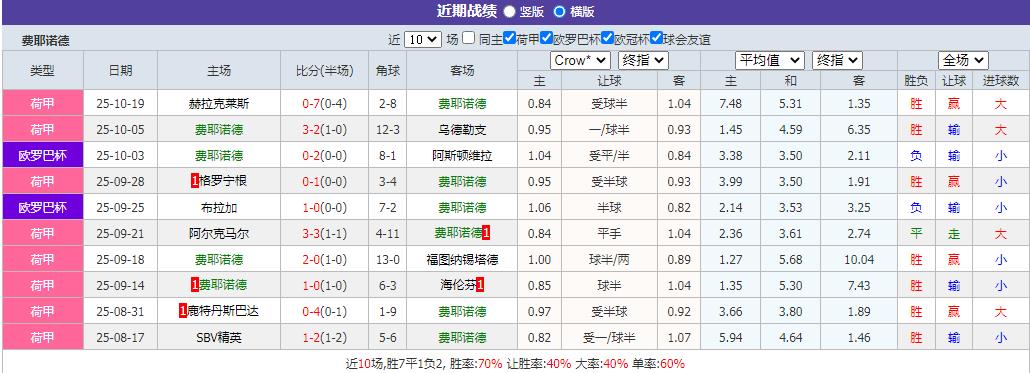This screenshot has height=373, width=1030.
Task: Click the 乌德勒支 team link
Action: click(462, 129)
